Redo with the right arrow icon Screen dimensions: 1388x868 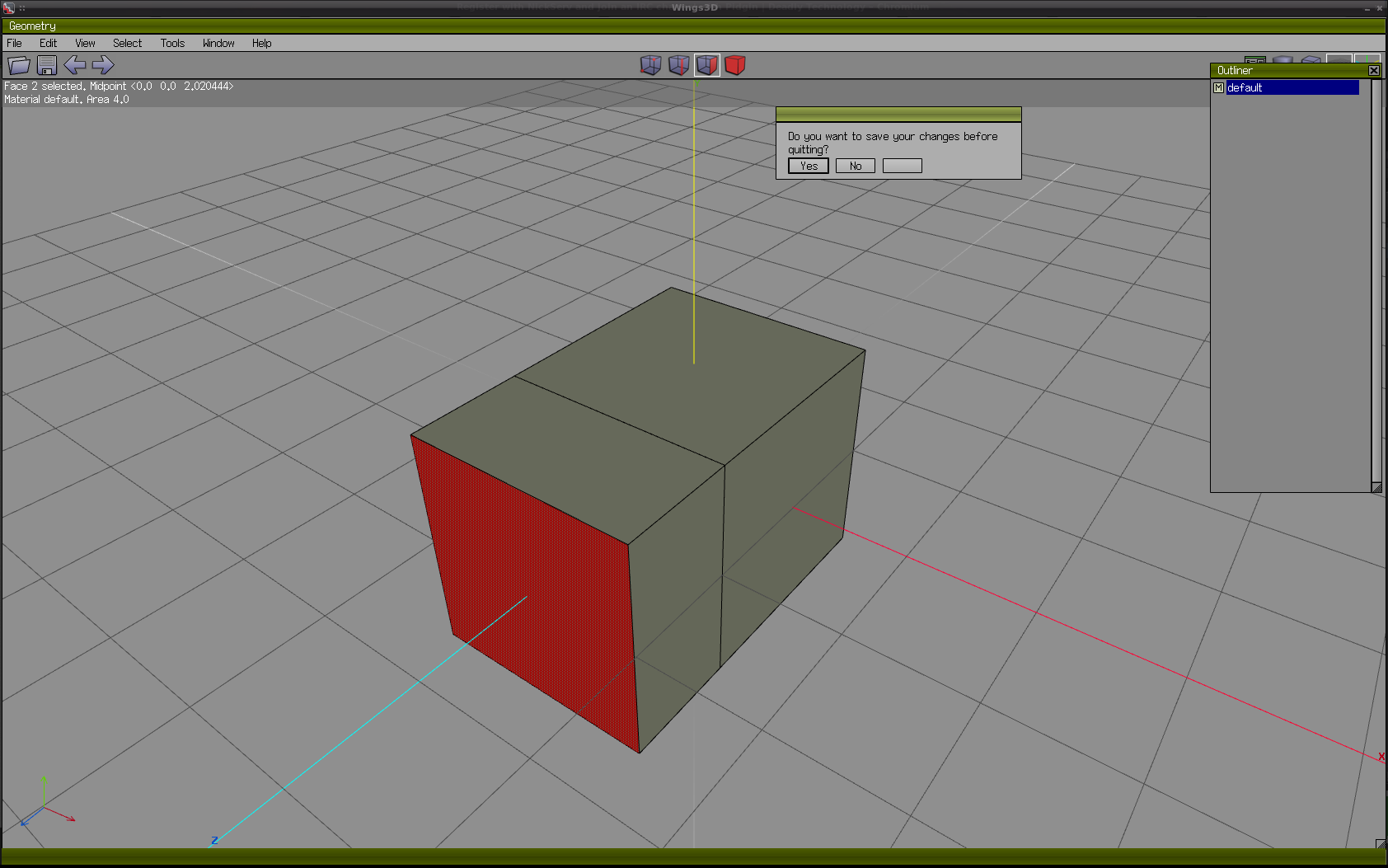click(x=103, y=65)
